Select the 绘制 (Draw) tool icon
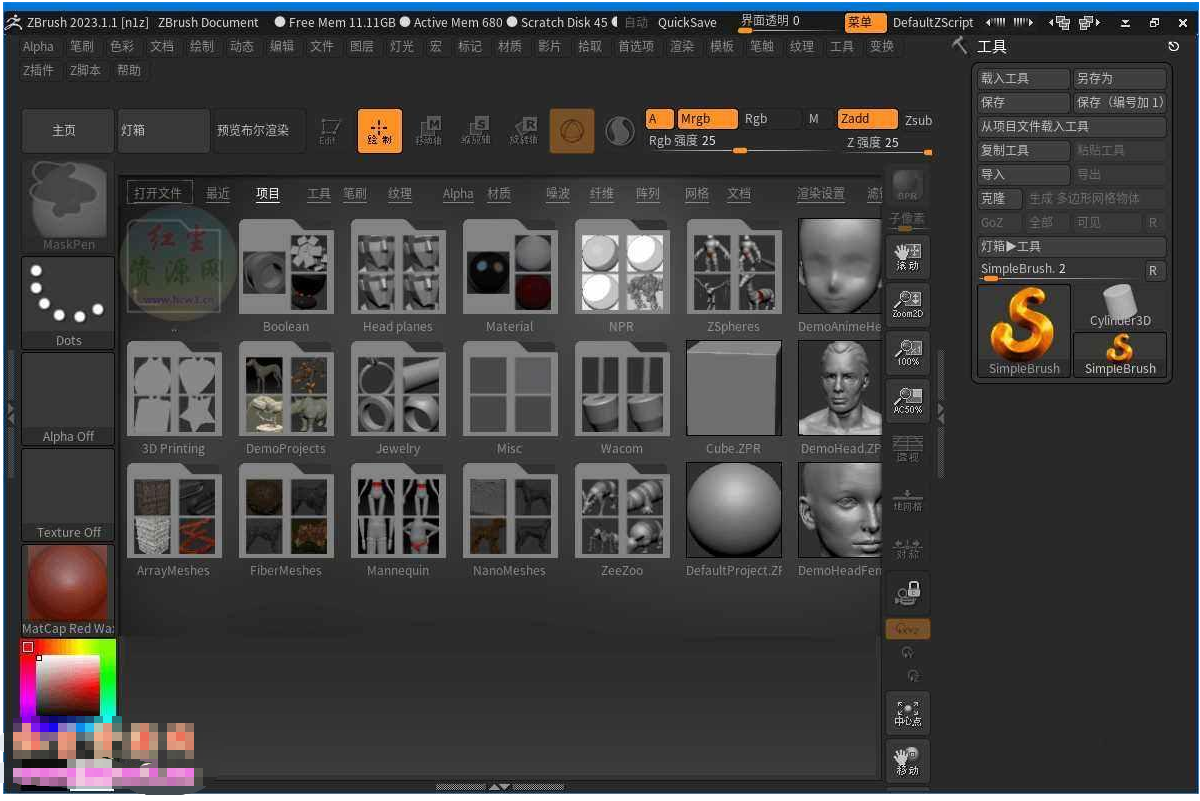 click(380, 131)
